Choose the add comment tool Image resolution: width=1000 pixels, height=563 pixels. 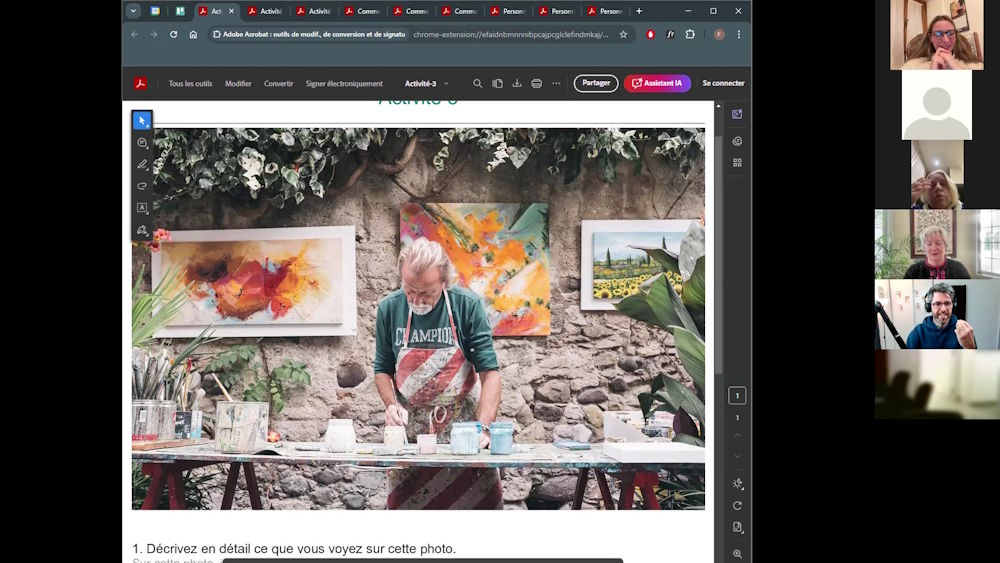[x=142, y=143]
